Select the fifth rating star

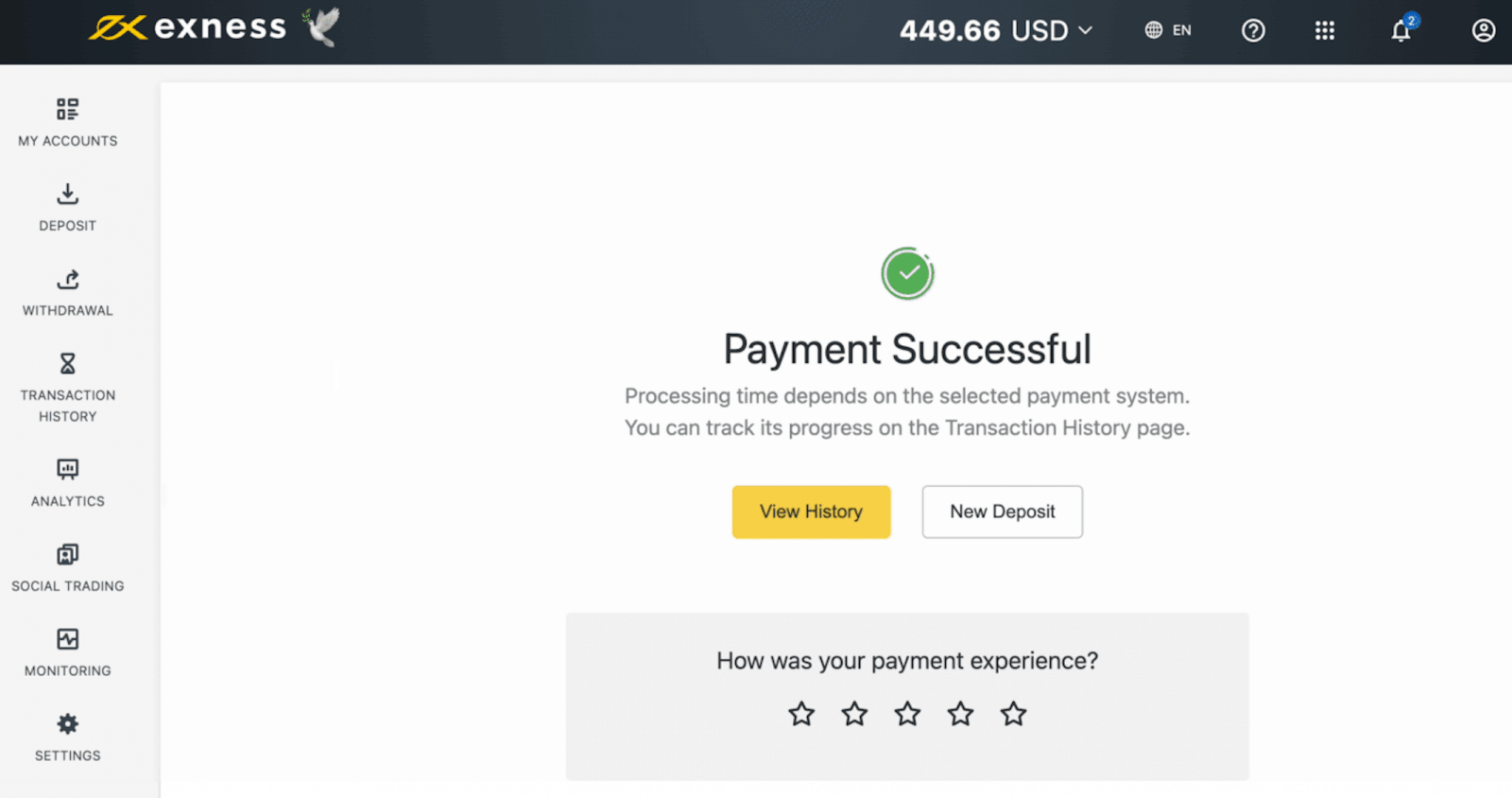pyautogui.click(x=1013, y=714)
